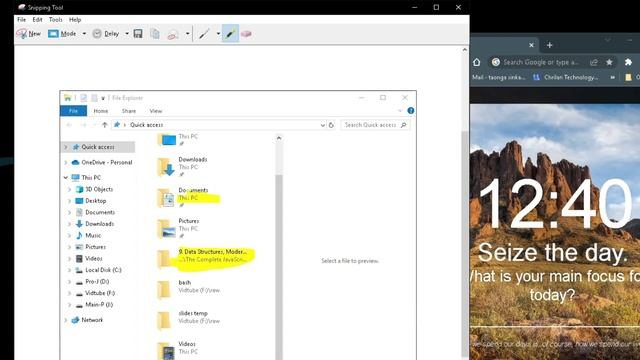Select Local Disk (C:) in the tree
Image resolution: width=640 pixels, height=360 pixels.
103,270
